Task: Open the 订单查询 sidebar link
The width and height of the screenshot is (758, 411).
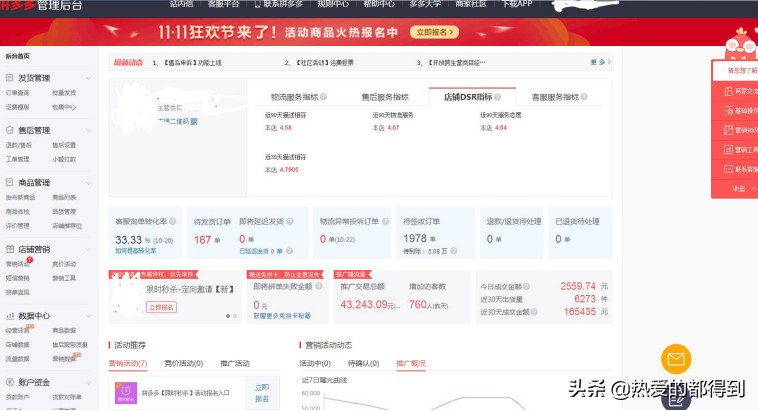Action: [17, 92]
